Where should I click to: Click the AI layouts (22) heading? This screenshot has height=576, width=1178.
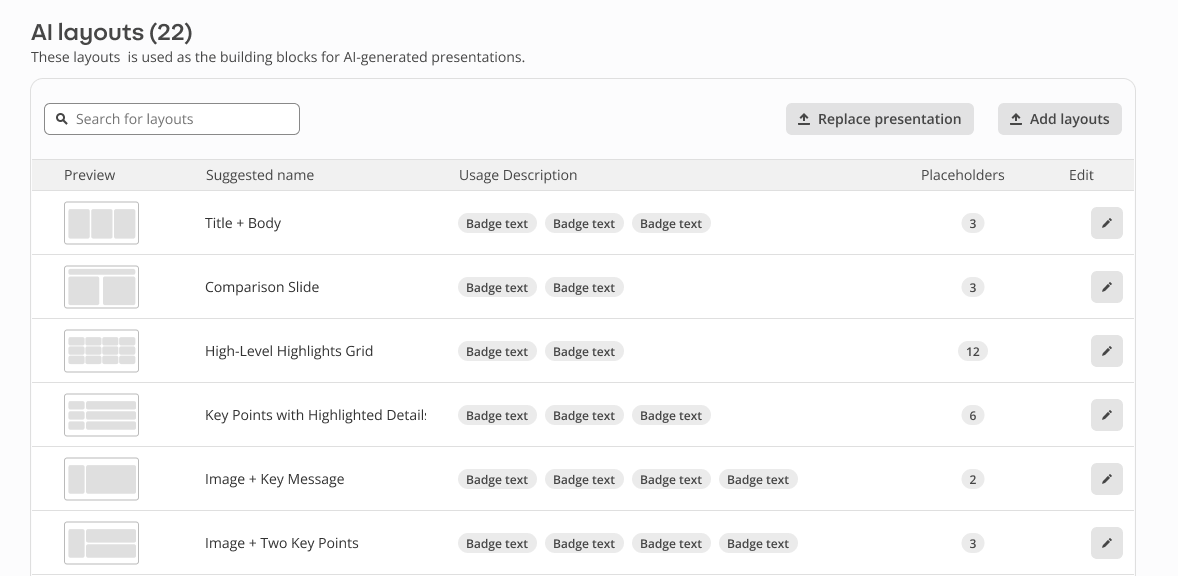tap(111, 32)
